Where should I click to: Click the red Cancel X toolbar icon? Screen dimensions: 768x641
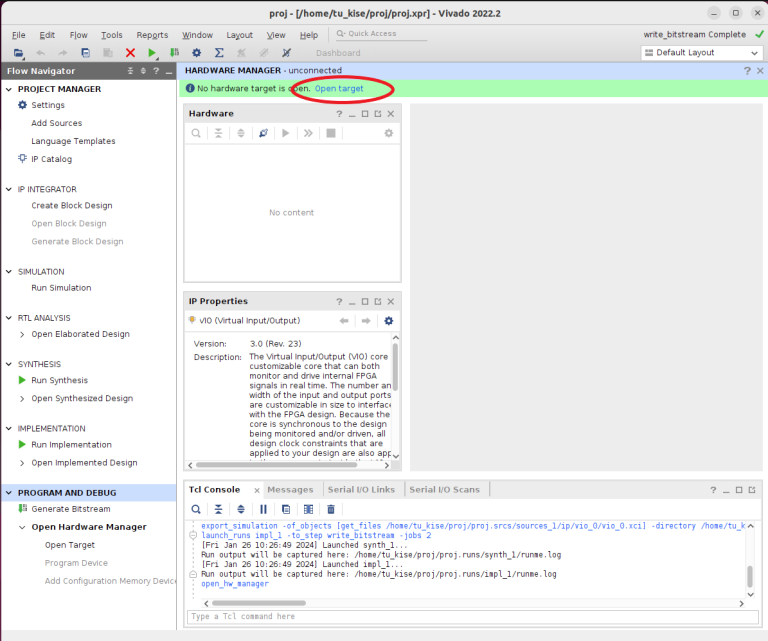(x=130, y=53)
